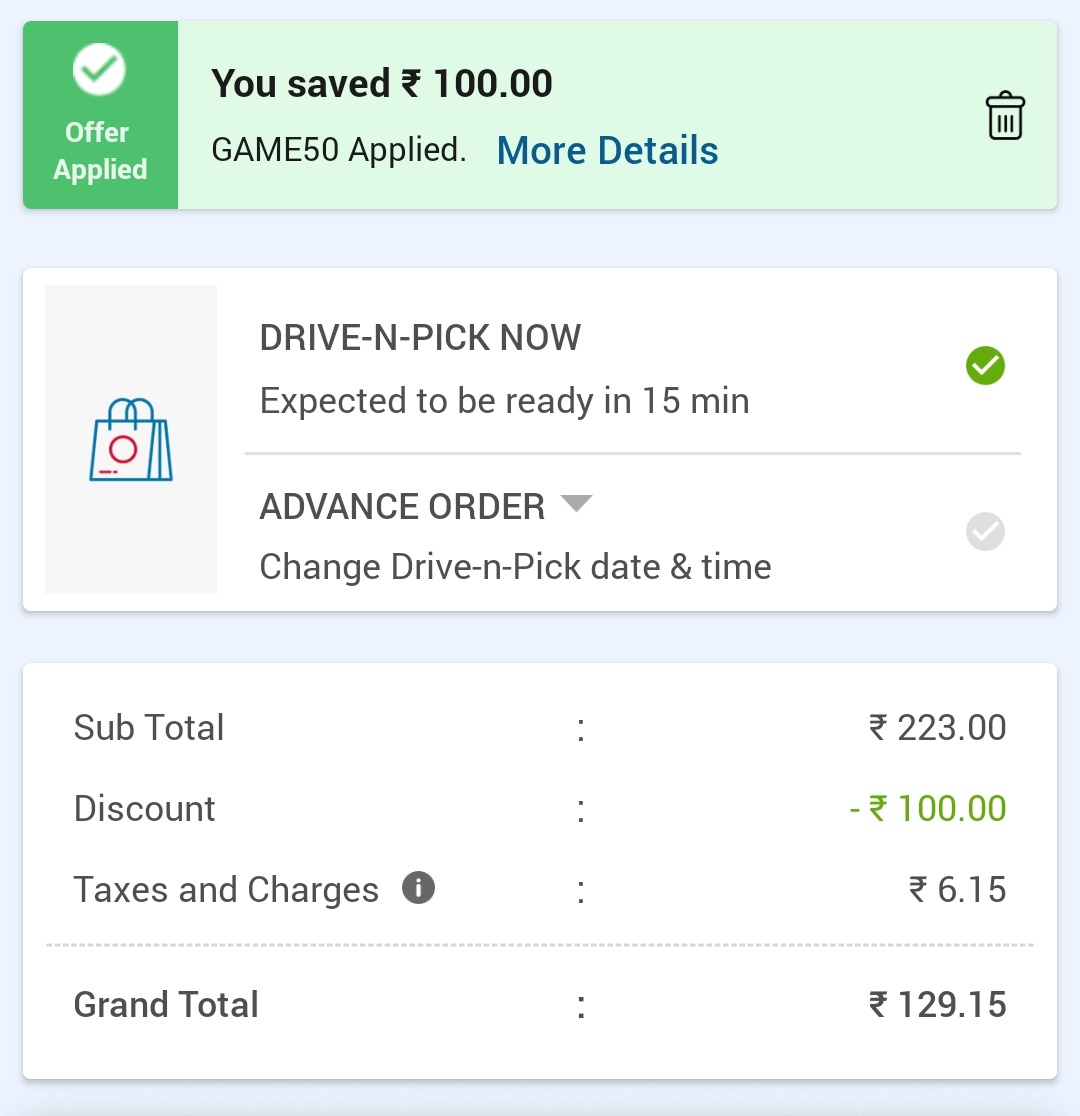This screenshot has width=1080, height=1116.
Task: Tap the white checkmark above Offer Applied
Action: (x=99, y=70)
